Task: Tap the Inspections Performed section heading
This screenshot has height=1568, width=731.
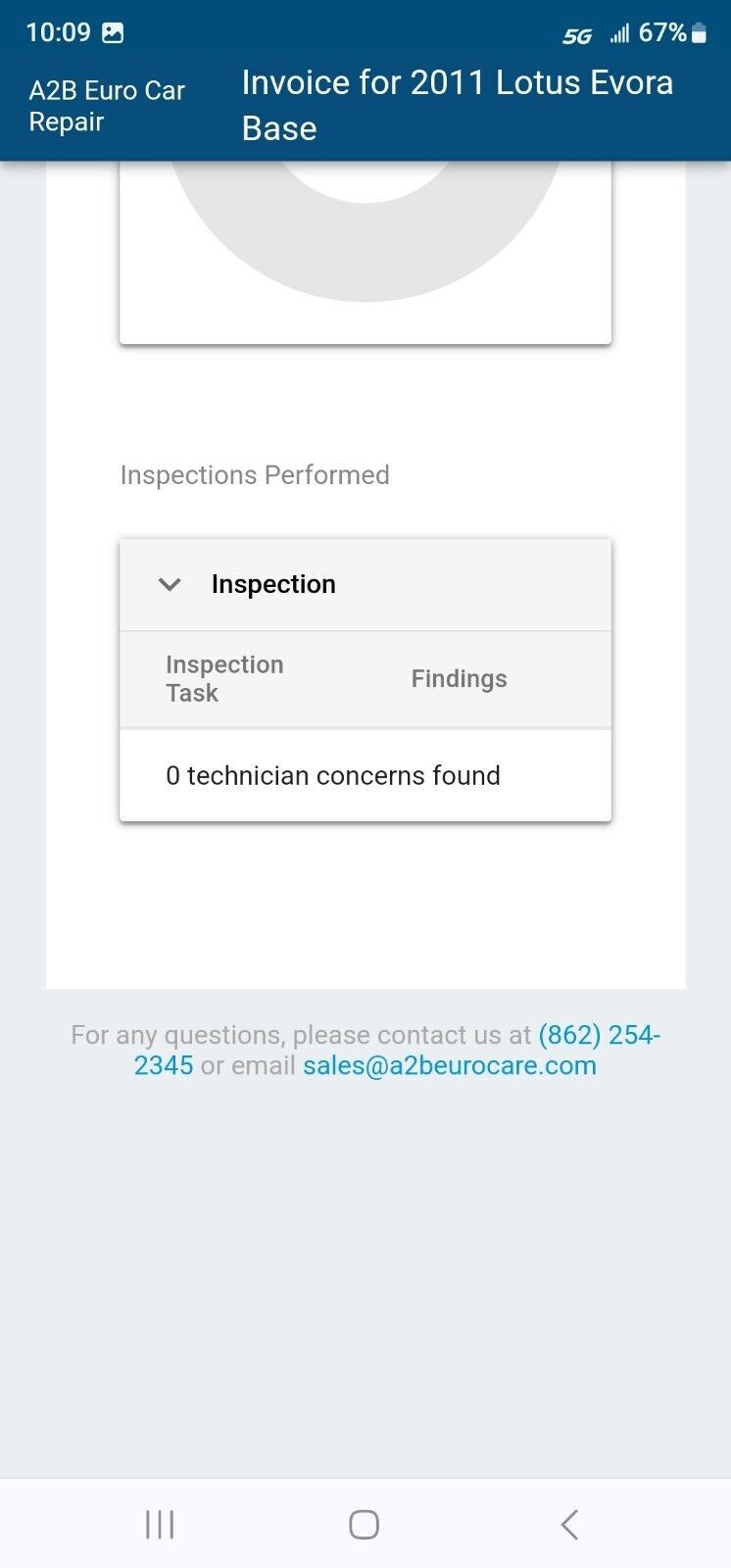Action: (x=255, y=475)
